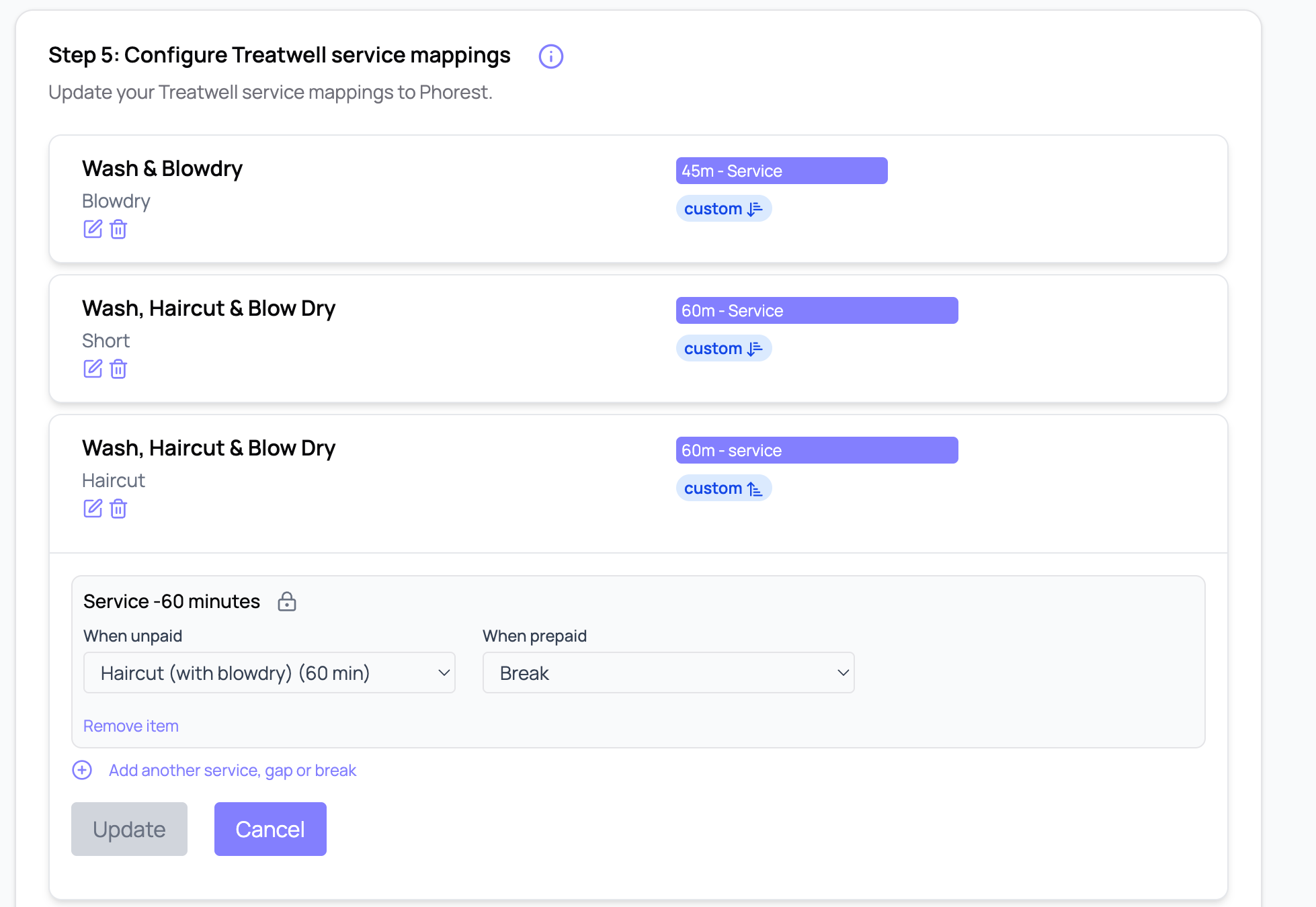The image size is (1316, 907).
Task: Click the lock icon next to Service -60 minutes
Action: click(287, 601)
